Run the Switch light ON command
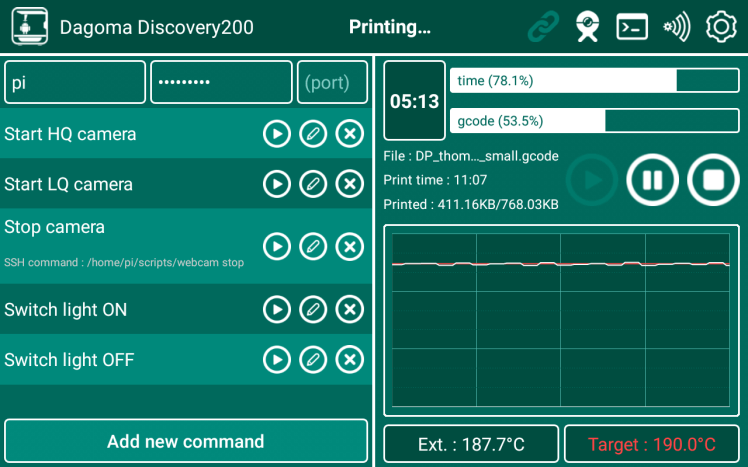748x467 pixels. [x=277, y=310]
